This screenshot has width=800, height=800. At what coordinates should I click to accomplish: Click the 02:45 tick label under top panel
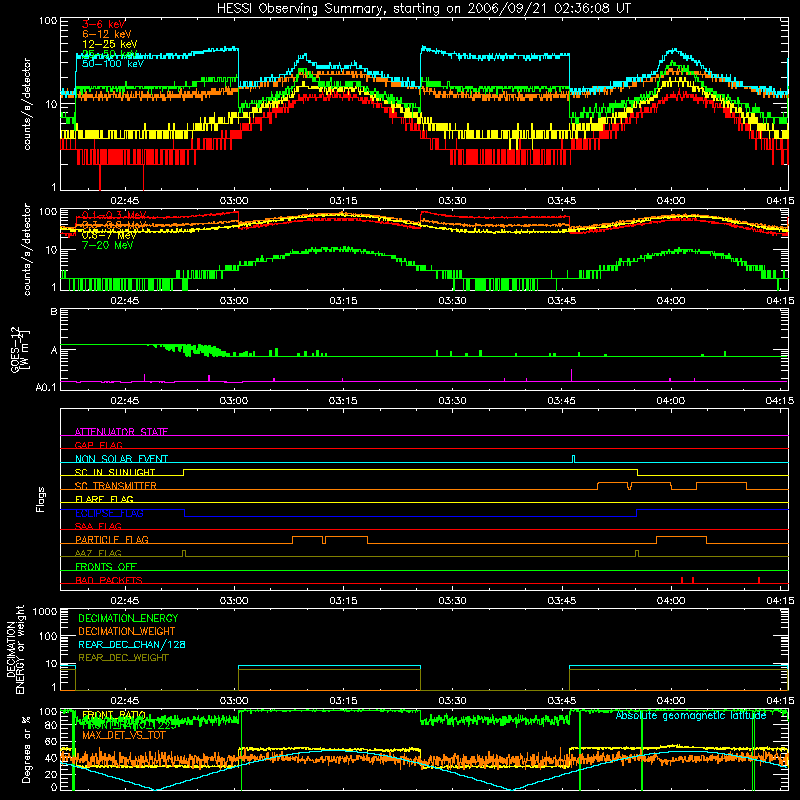tap(124, 201)
